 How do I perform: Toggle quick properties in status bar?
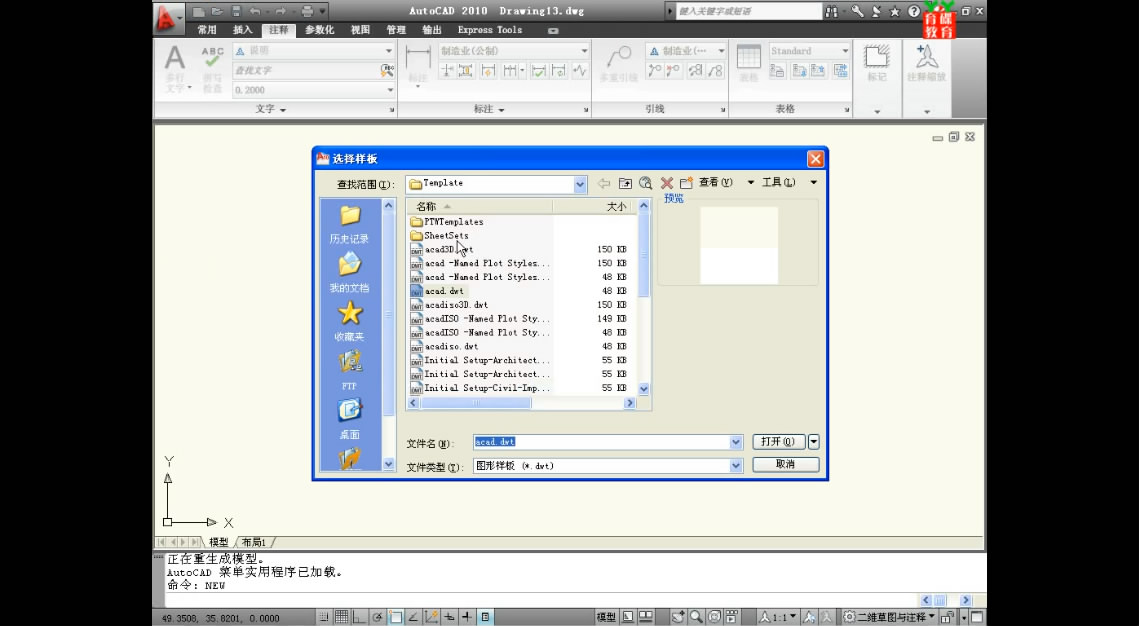tap(485, 617)
